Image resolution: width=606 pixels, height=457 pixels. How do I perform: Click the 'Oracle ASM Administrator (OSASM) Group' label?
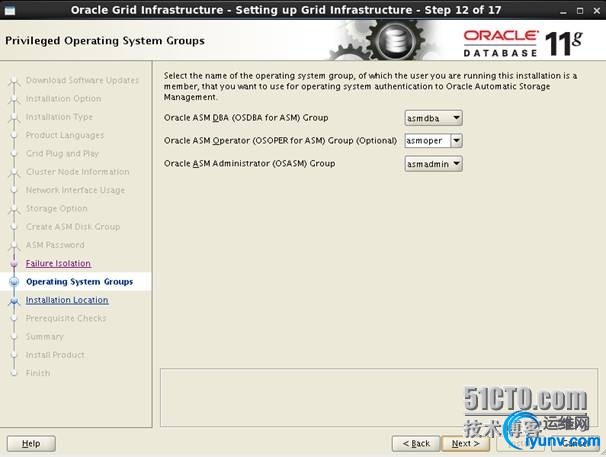click(249, 164)
